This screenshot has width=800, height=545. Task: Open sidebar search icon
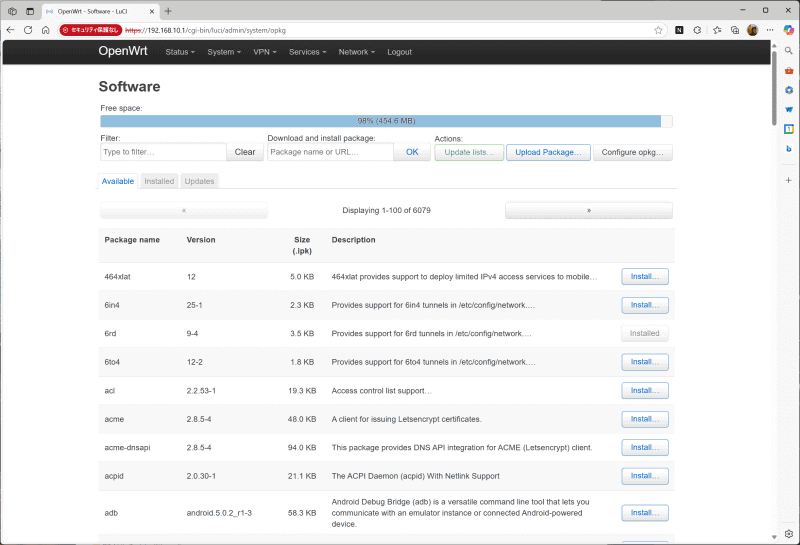point(788,51)
